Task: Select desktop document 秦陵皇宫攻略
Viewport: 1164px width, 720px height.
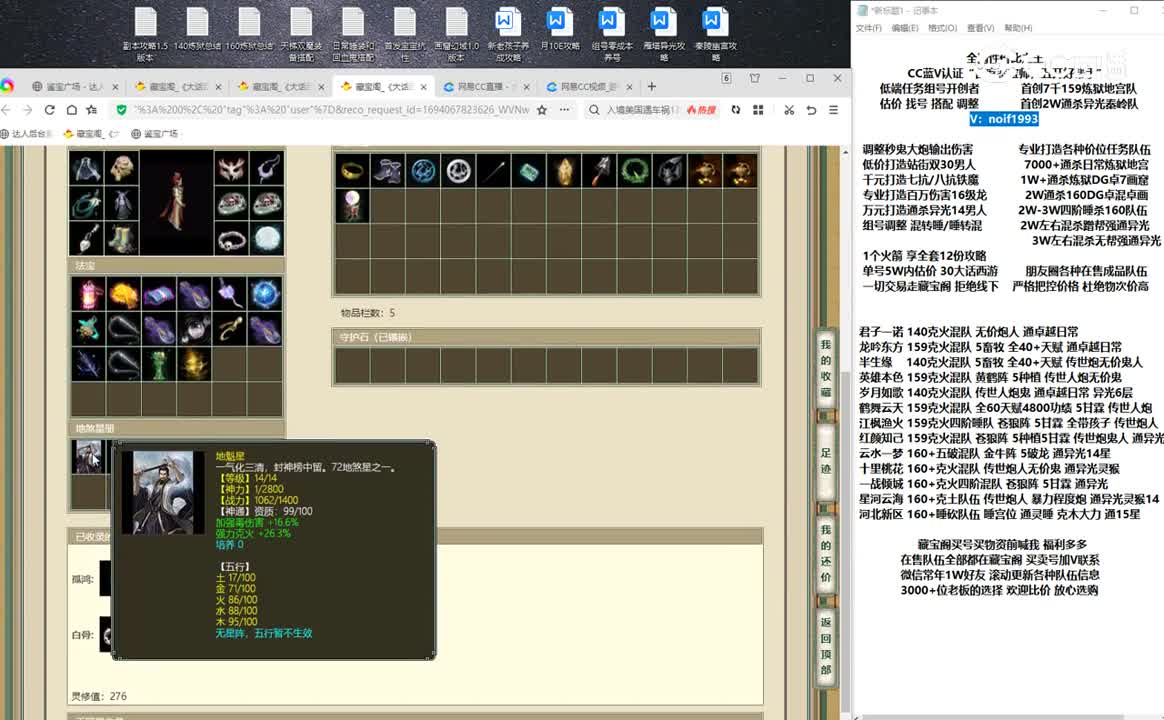Action: (x=715, y=34)
